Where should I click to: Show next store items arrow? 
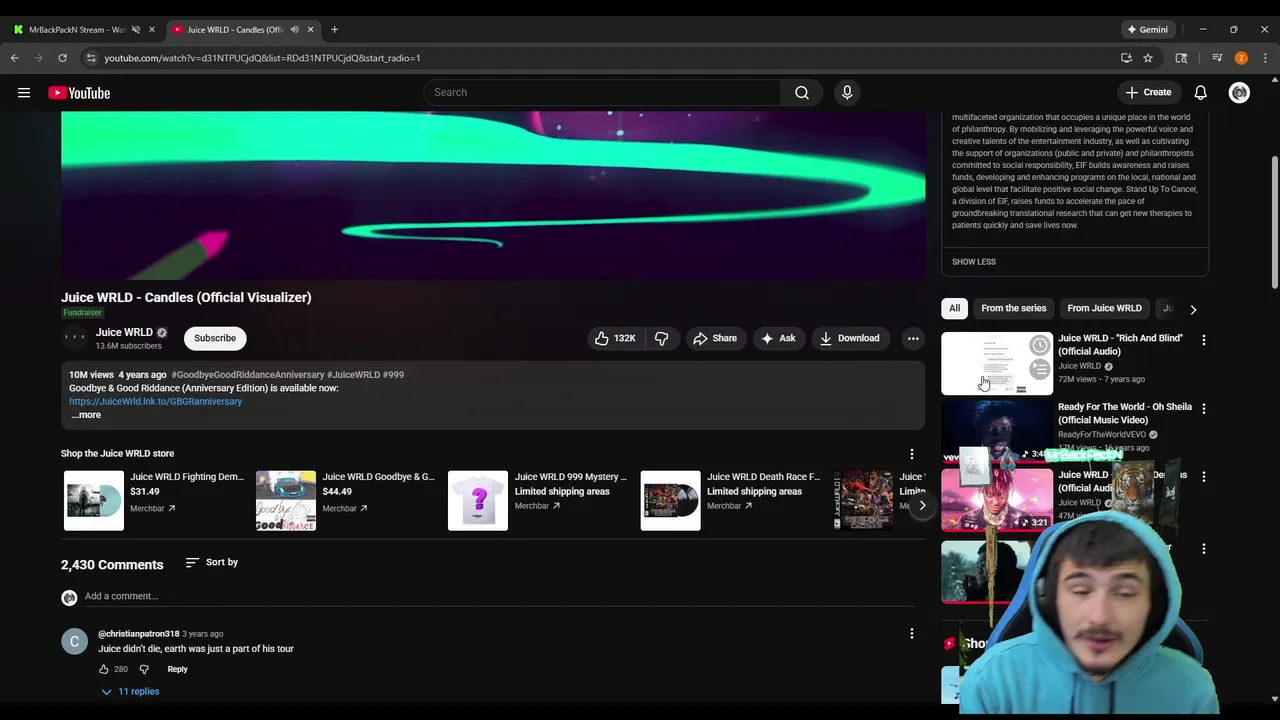[922, 505]
